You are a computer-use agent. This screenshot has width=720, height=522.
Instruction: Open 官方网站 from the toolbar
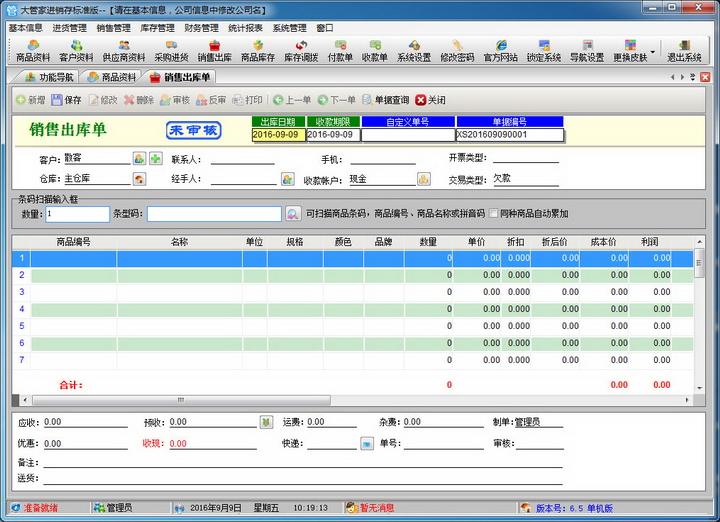tap(501, 51)
